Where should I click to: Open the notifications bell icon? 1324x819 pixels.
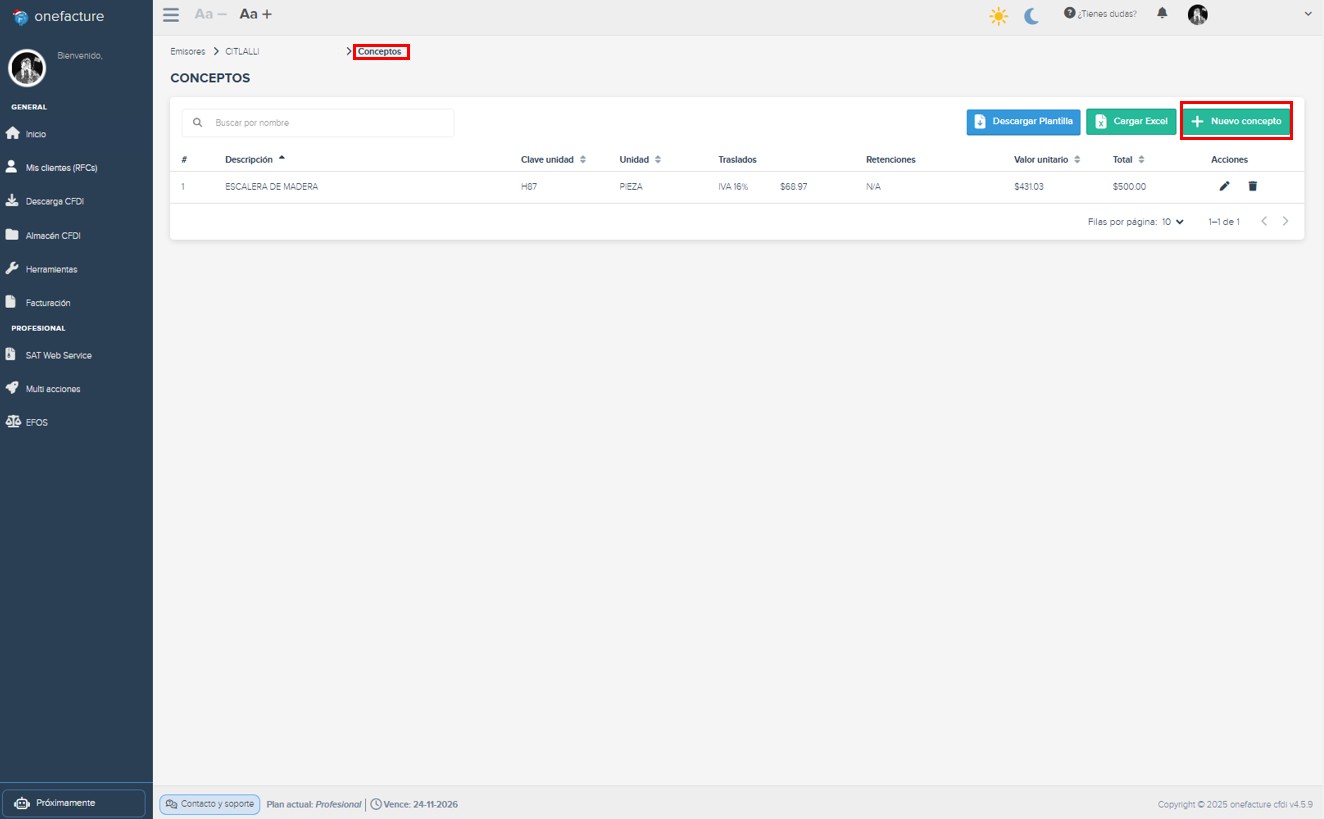coord(1161,13)
